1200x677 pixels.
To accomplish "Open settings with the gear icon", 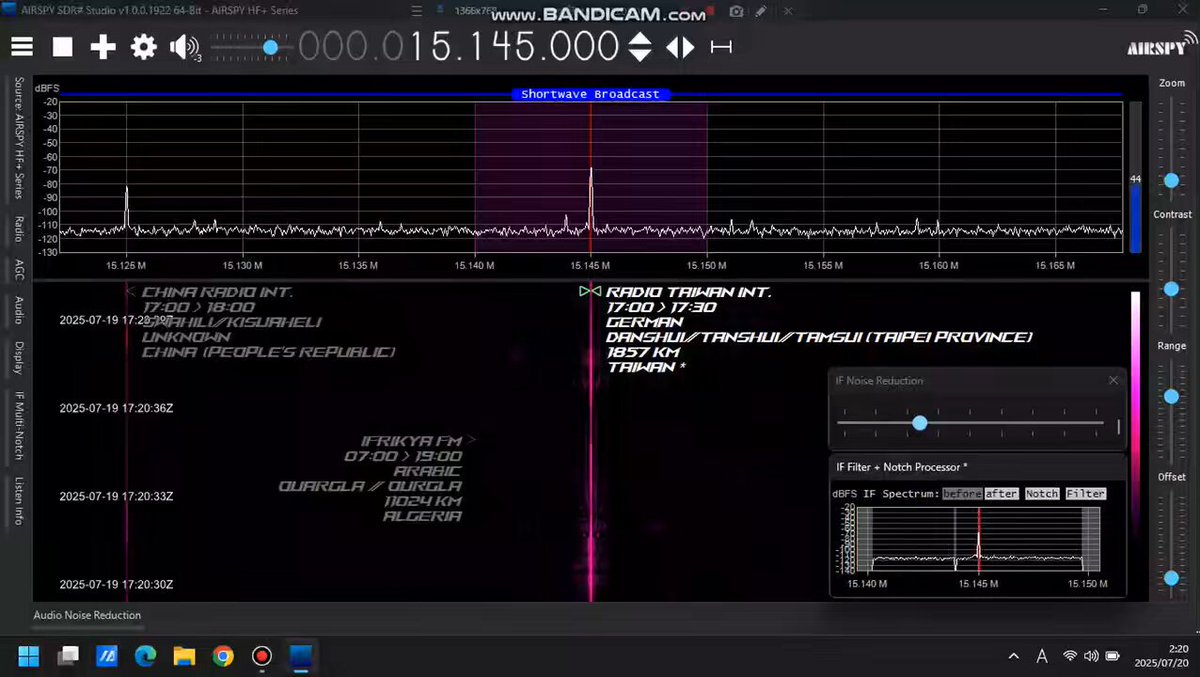I will coord(144,47).
